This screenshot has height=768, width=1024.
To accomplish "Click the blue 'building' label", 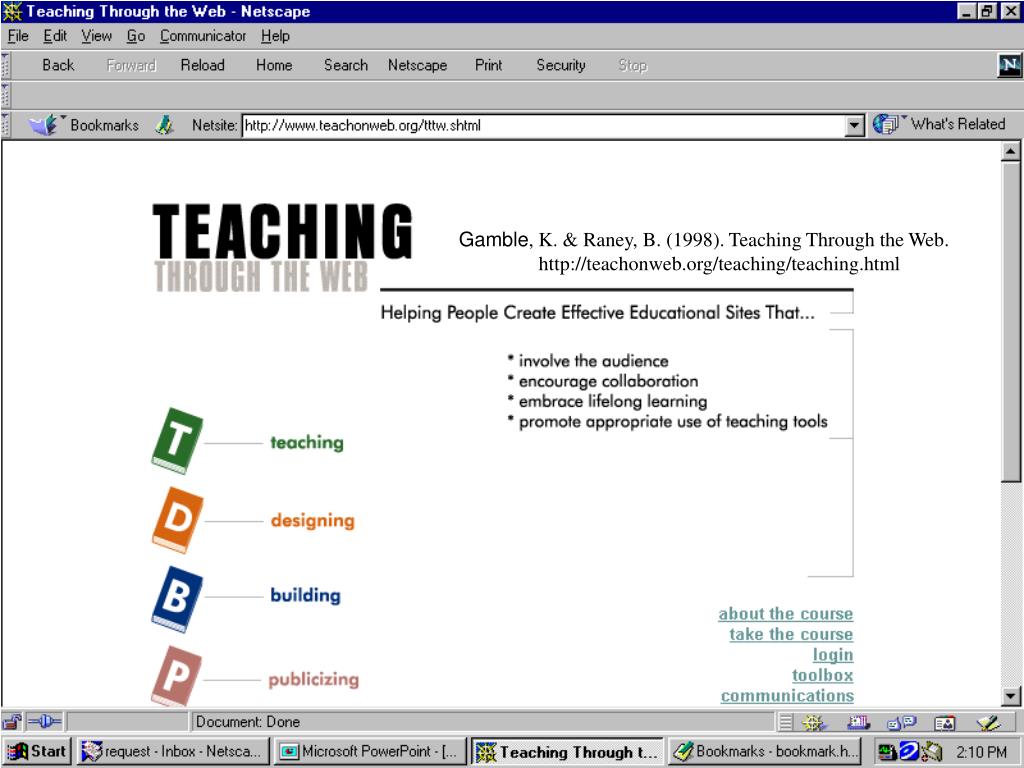I will [x=305, y=595].
